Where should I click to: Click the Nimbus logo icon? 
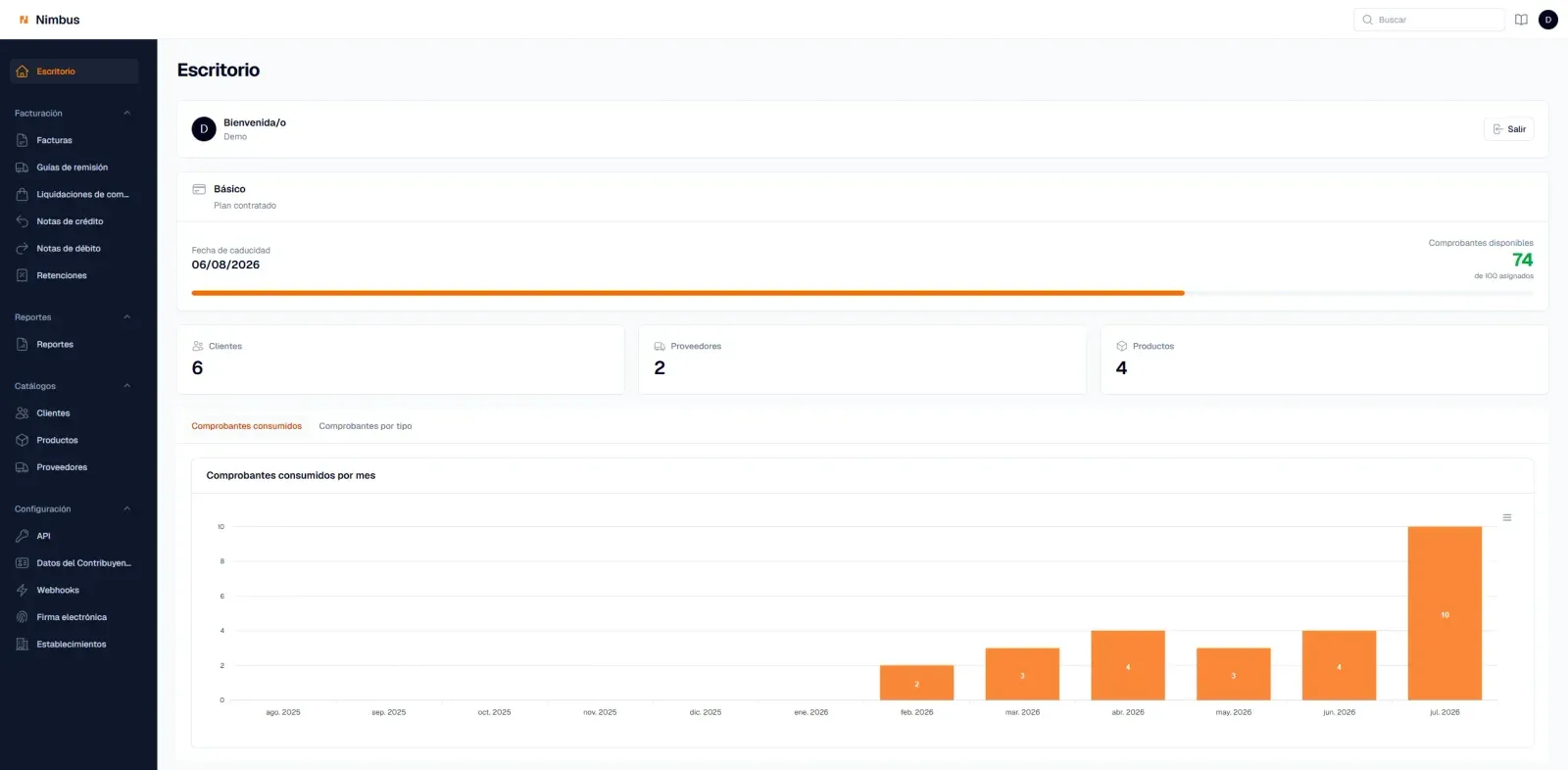coord(24,20)
